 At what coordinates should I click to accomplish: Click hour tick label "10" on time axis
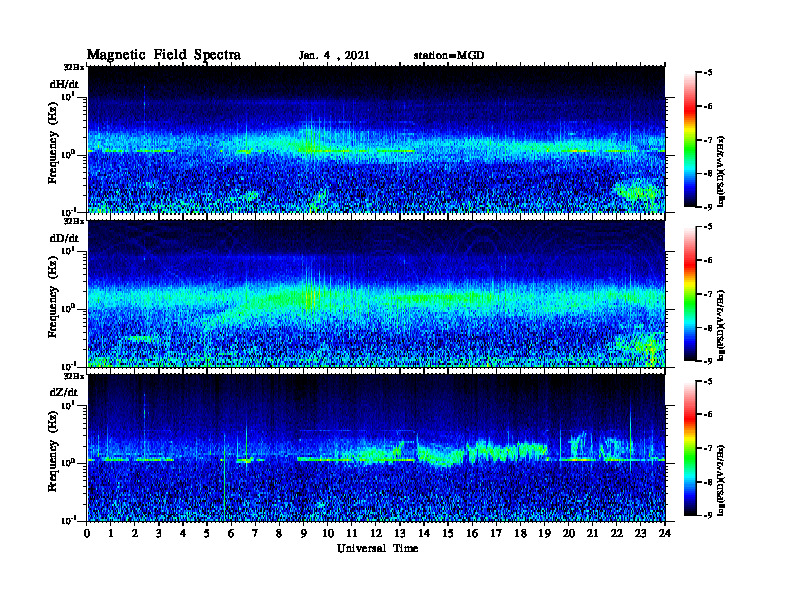328,533
